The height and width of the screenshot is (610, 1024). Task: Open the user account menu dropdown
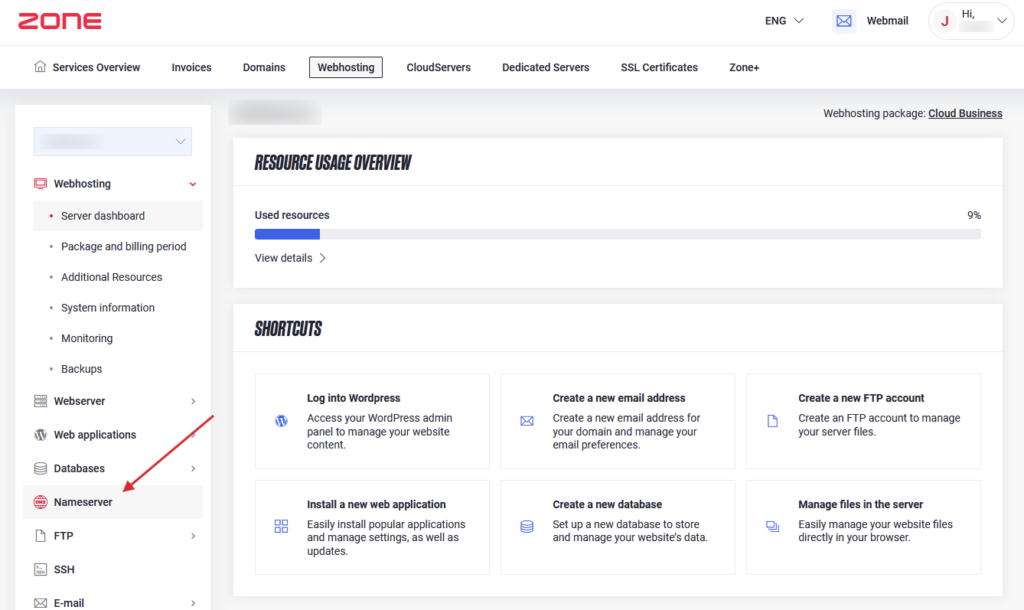coord(970,21)
